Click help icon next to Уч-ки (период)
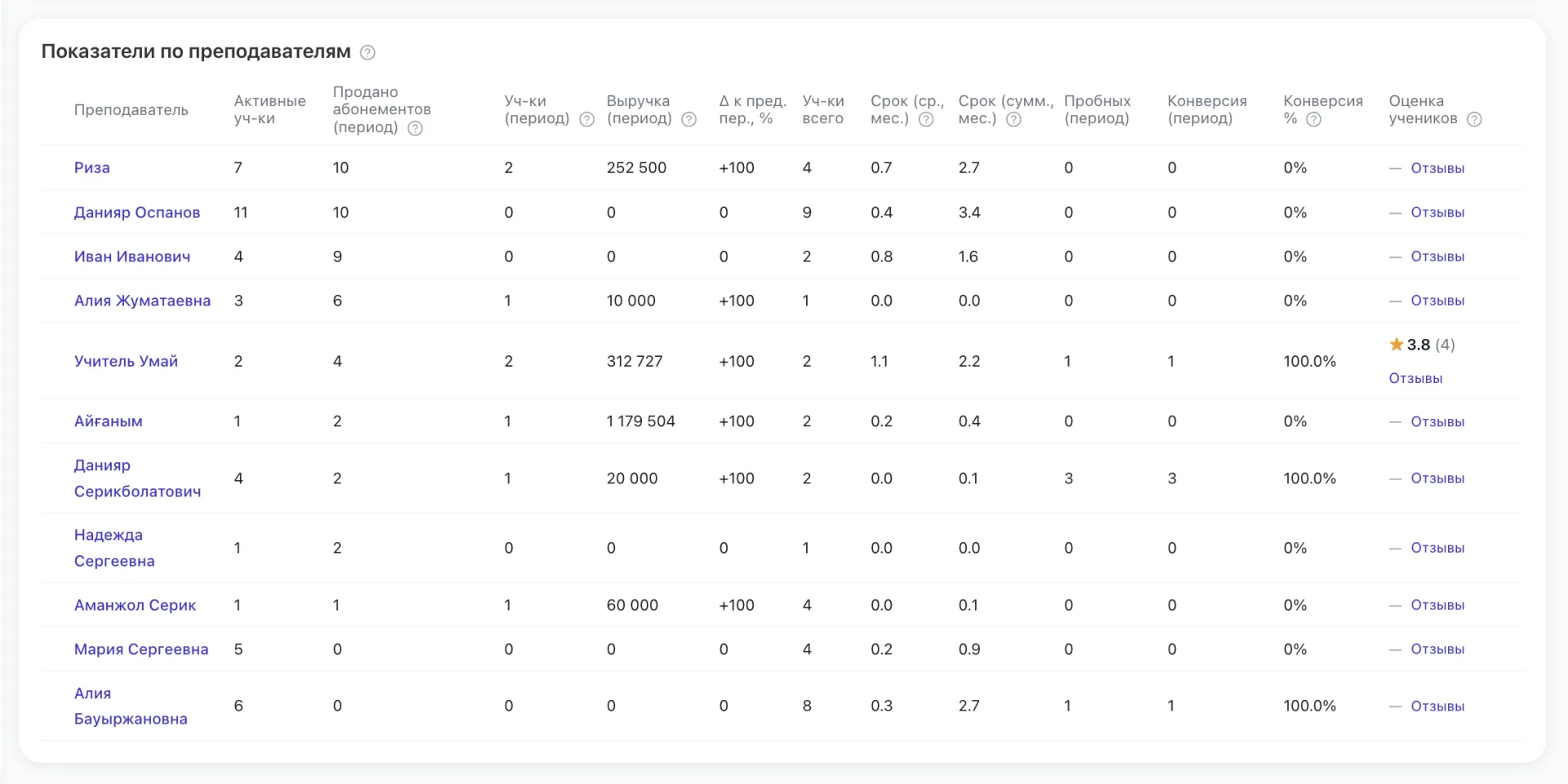Screen dimensions: 1568x784 586,119
